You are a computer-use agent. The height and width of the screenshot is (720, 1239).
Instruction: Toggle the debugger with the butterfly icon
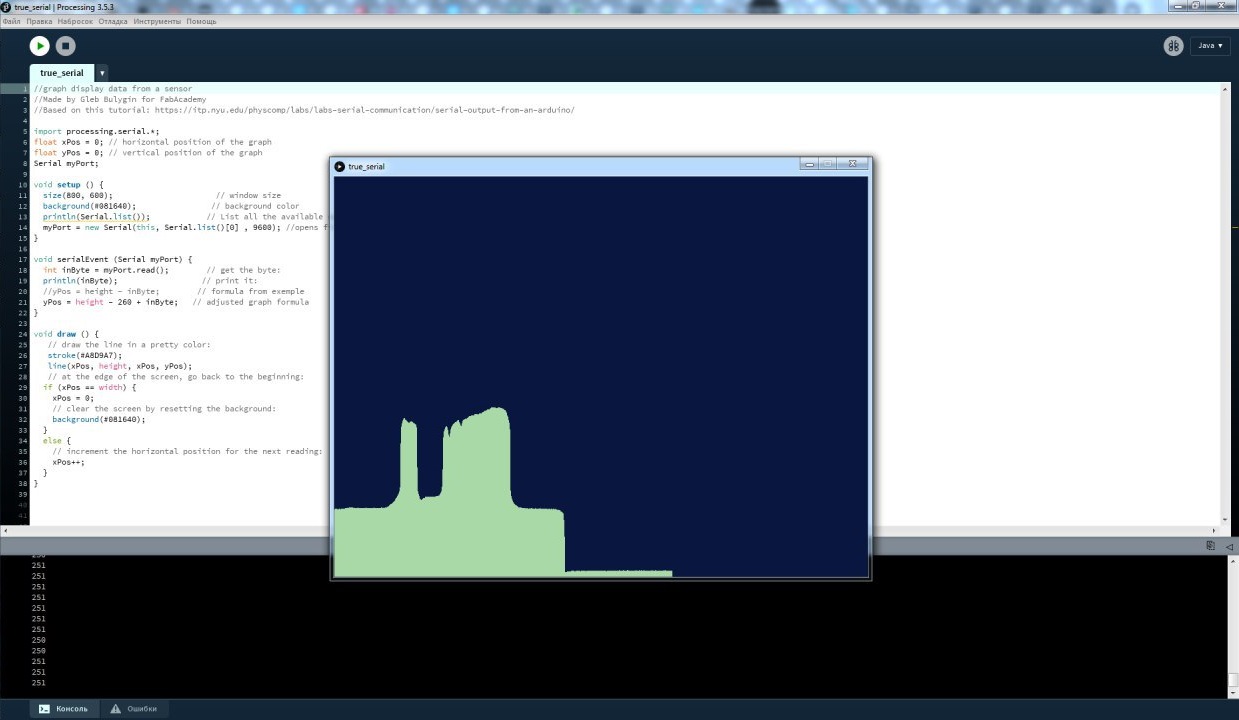pyautogui.click(x=1173, y=45)
